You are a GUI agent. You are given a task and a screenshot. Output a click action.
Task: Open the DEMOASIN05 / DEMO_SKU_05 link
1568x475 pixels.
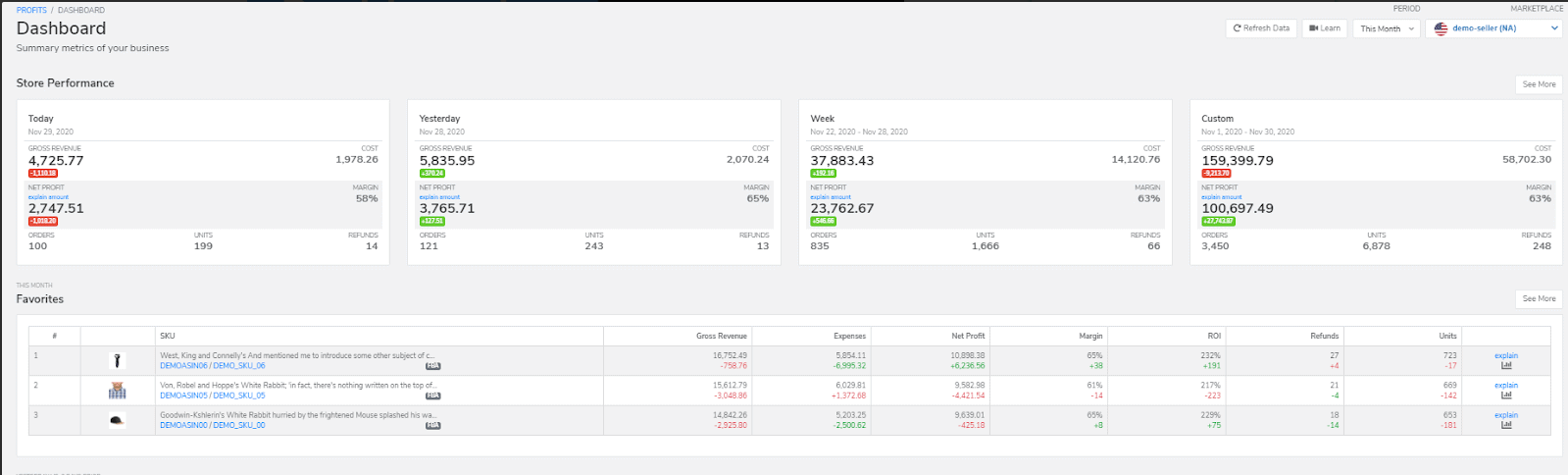[x=212, y=396]
